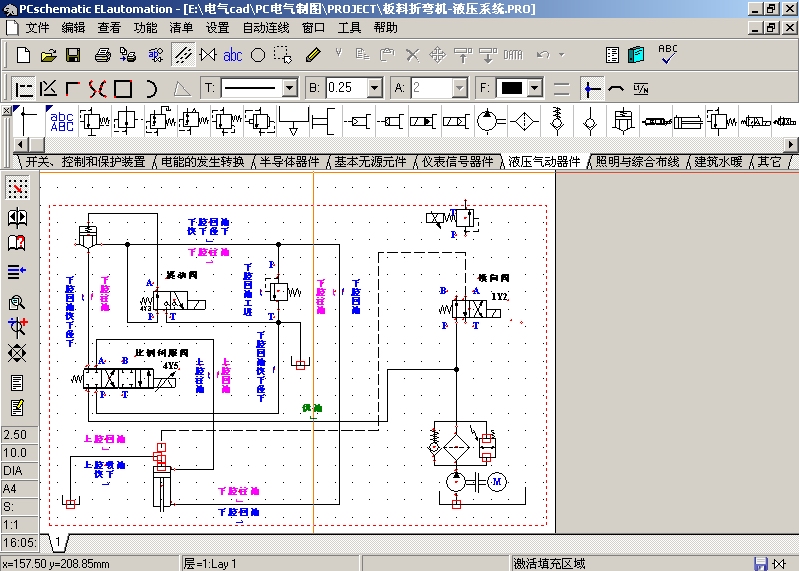Click the black F color swatch
Screen dimensions: 799x571
(x=512, y=88)
